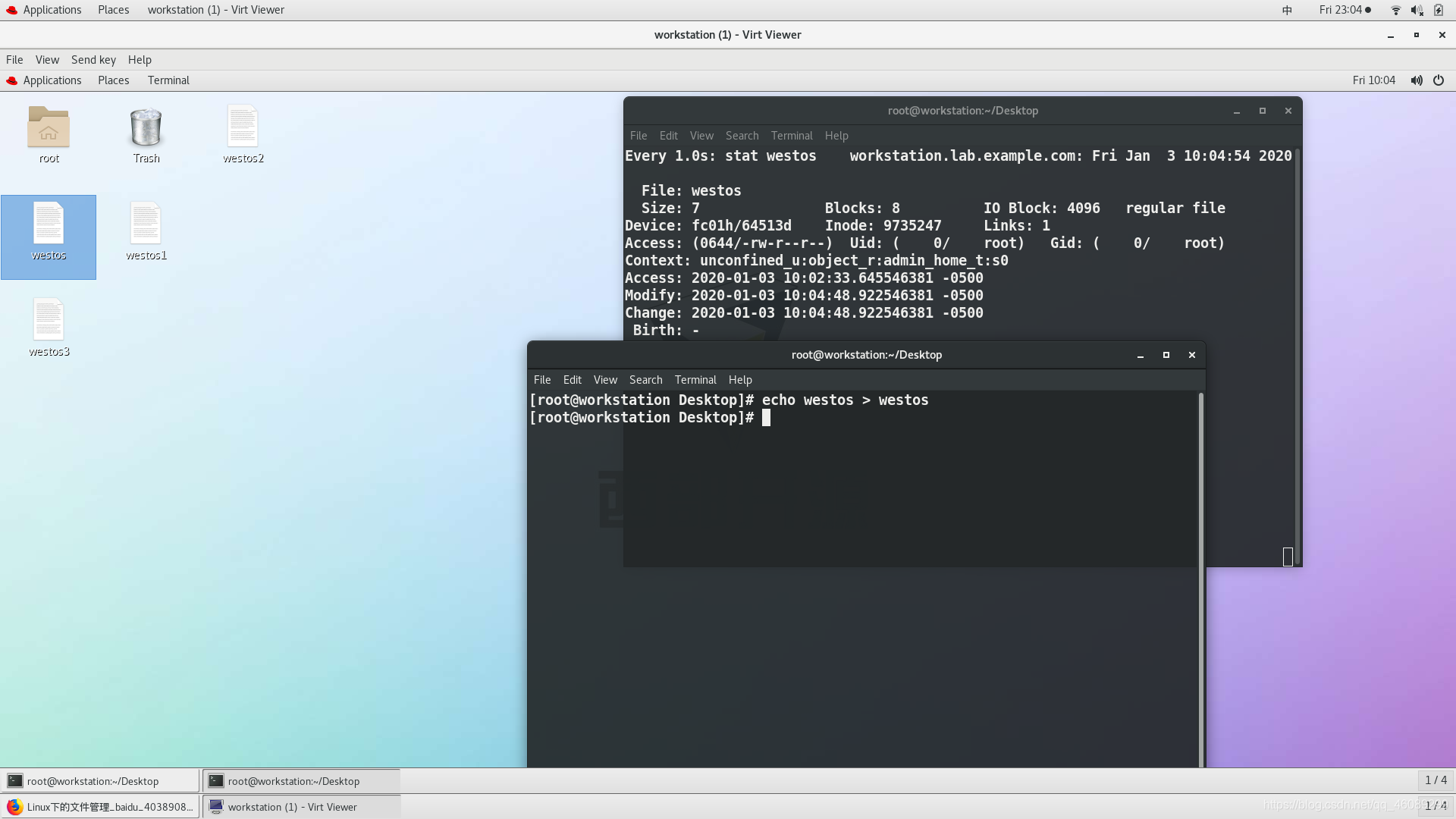Switch to Firefox Linux文件管理 window button
The image size is (1456, 819).
coord(100,807)
